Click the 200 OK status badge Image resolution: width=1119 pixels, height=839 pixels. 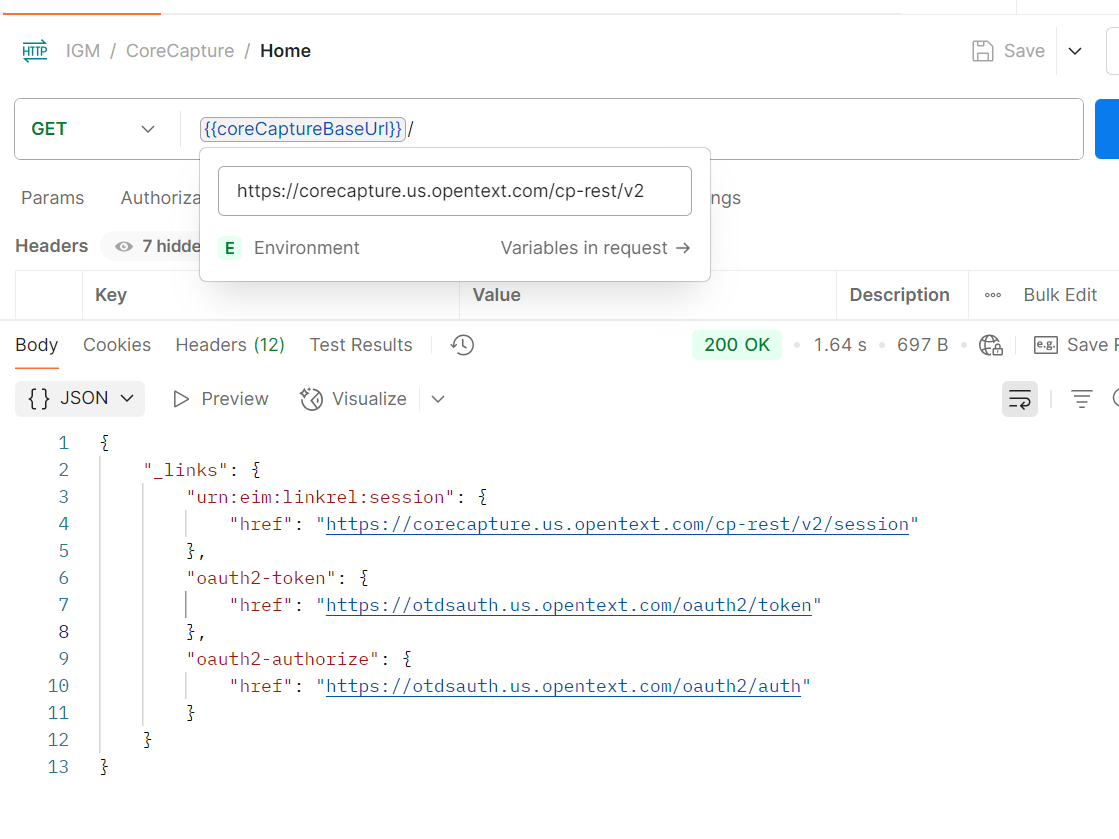click(x=737, y=345)
